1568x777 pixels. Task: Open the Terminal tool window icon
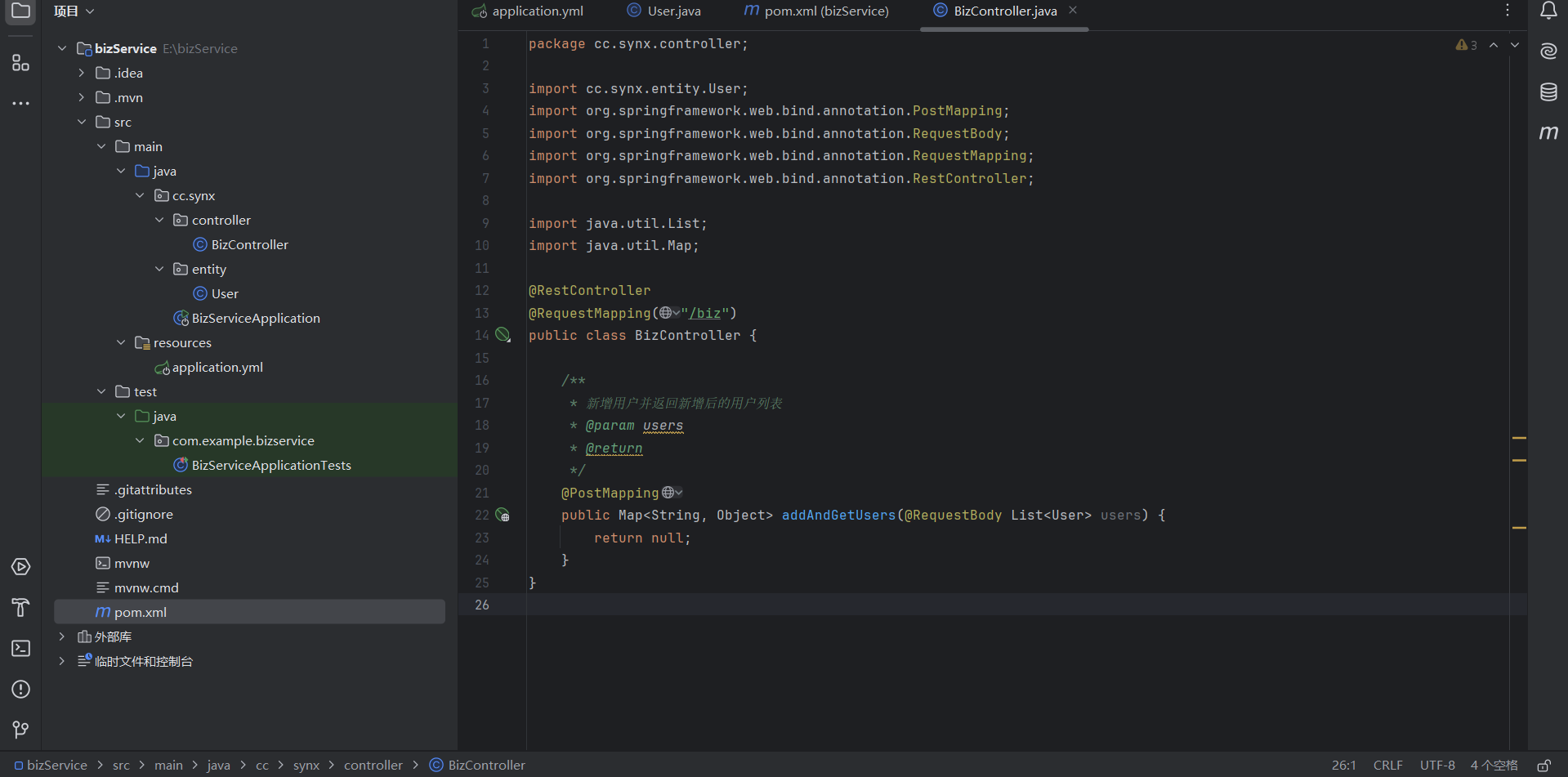click(x=20, y=649)
